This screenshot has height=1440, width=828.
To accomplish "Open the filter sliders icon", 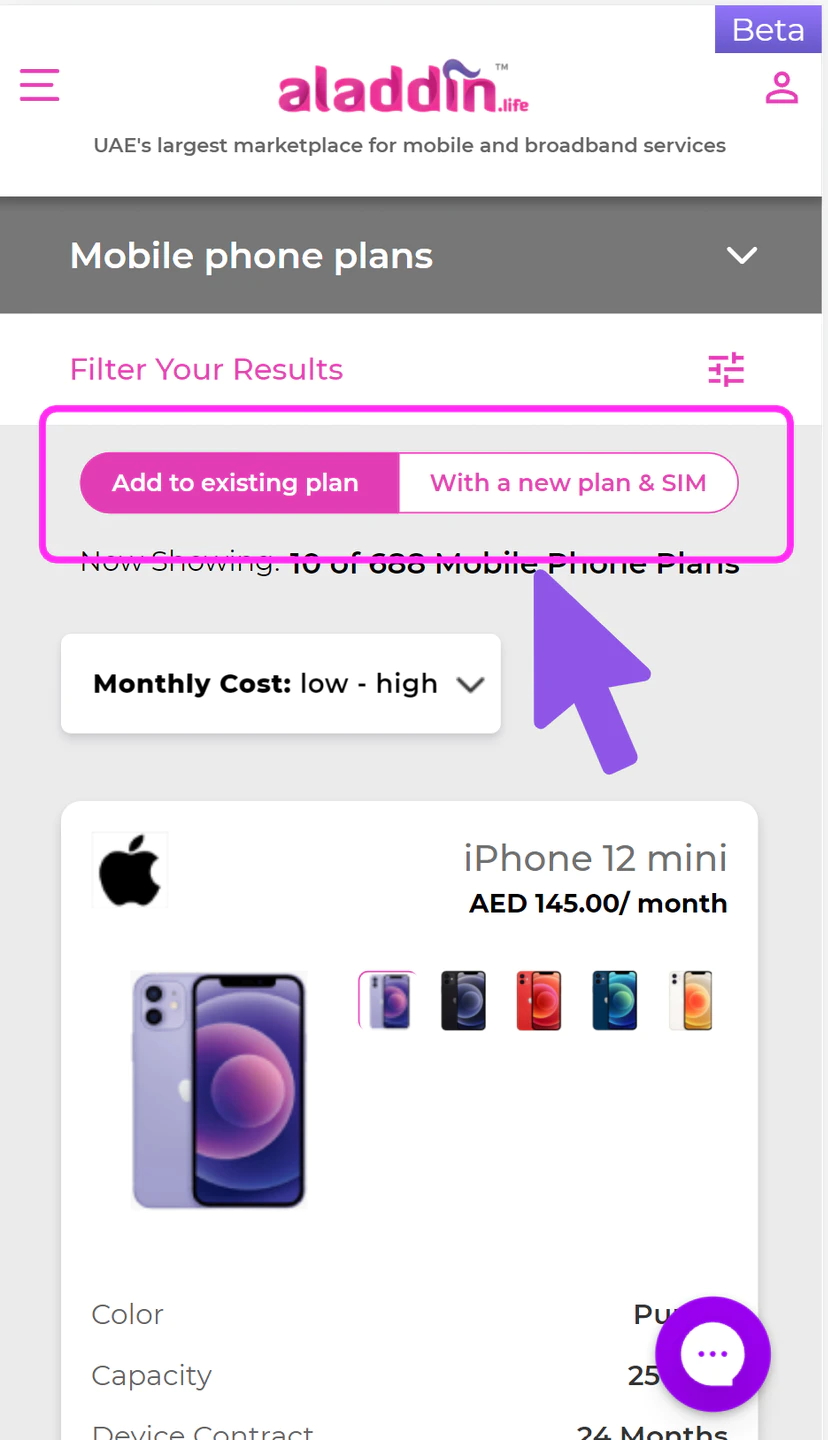I will [x=726, y=369].
